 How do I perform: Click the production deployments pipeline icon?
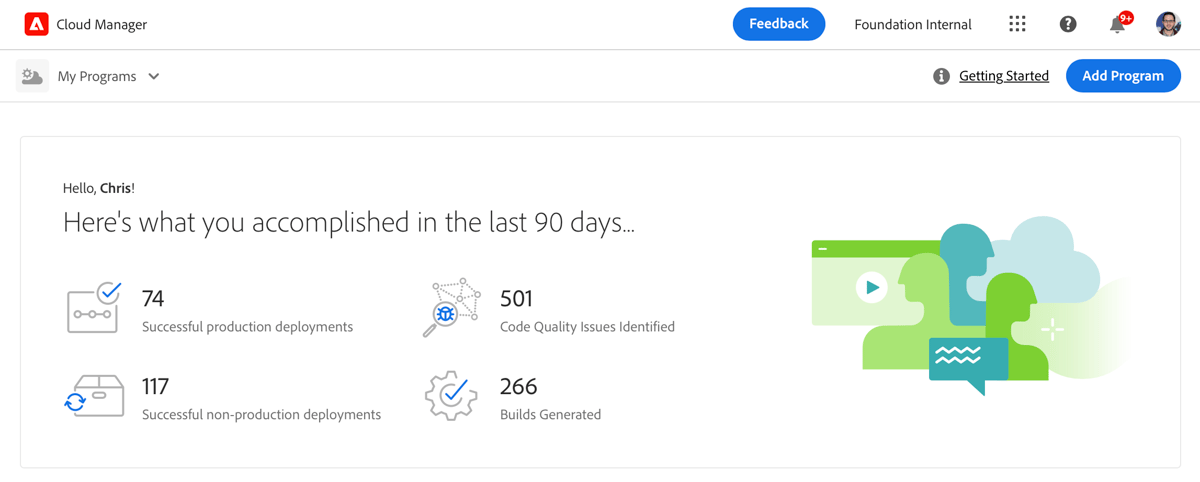[94, 308]
